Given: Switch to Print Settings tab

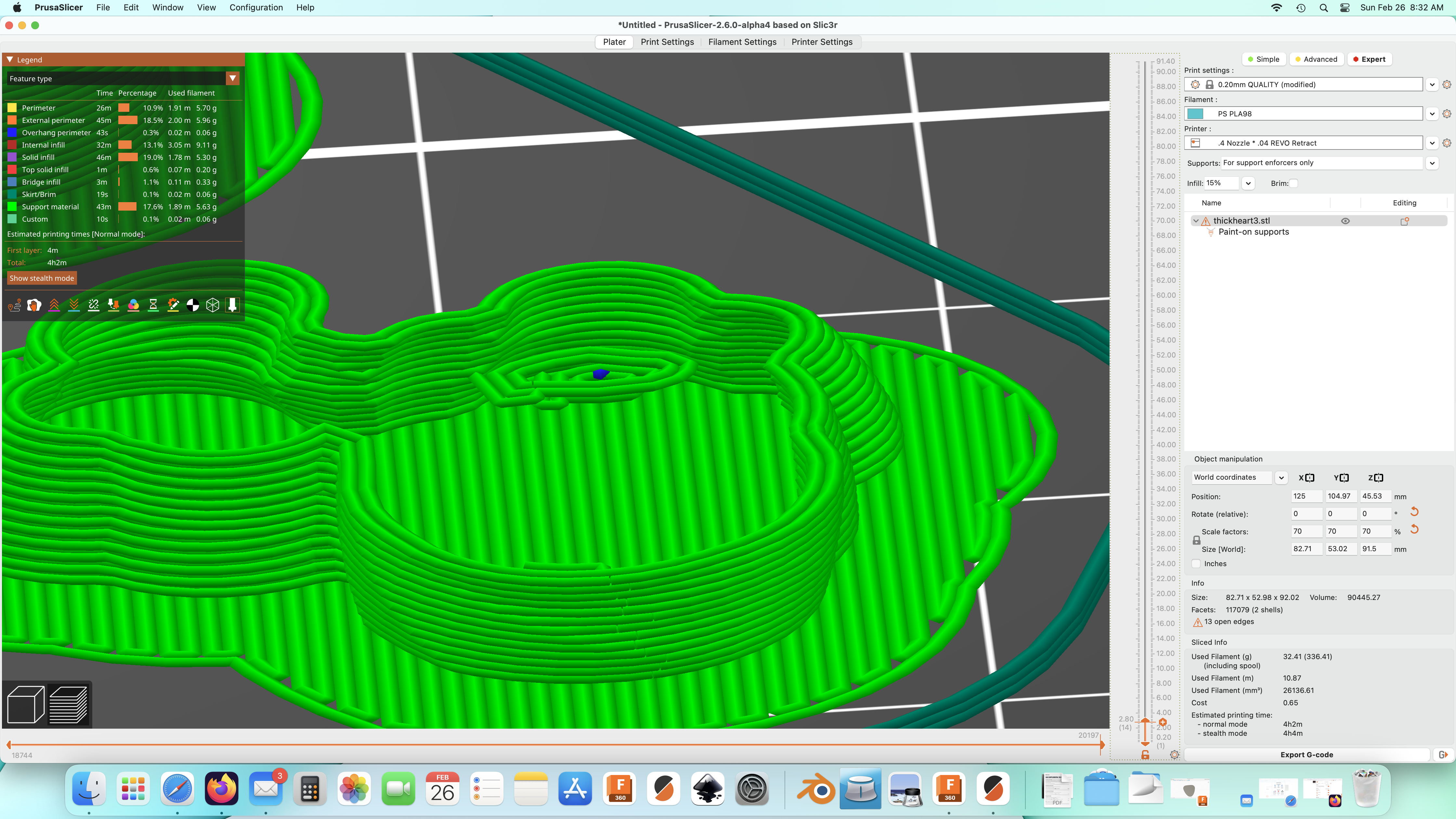Looking at the screenshot, I should pyautogui.click(x=667, y=42).
